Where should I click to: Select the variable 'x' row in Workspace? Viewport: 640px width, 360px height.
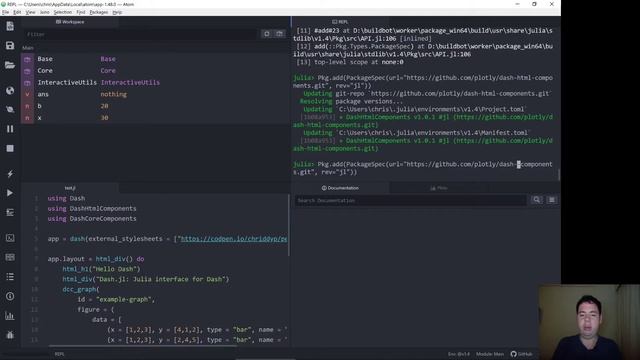(155, 118)
